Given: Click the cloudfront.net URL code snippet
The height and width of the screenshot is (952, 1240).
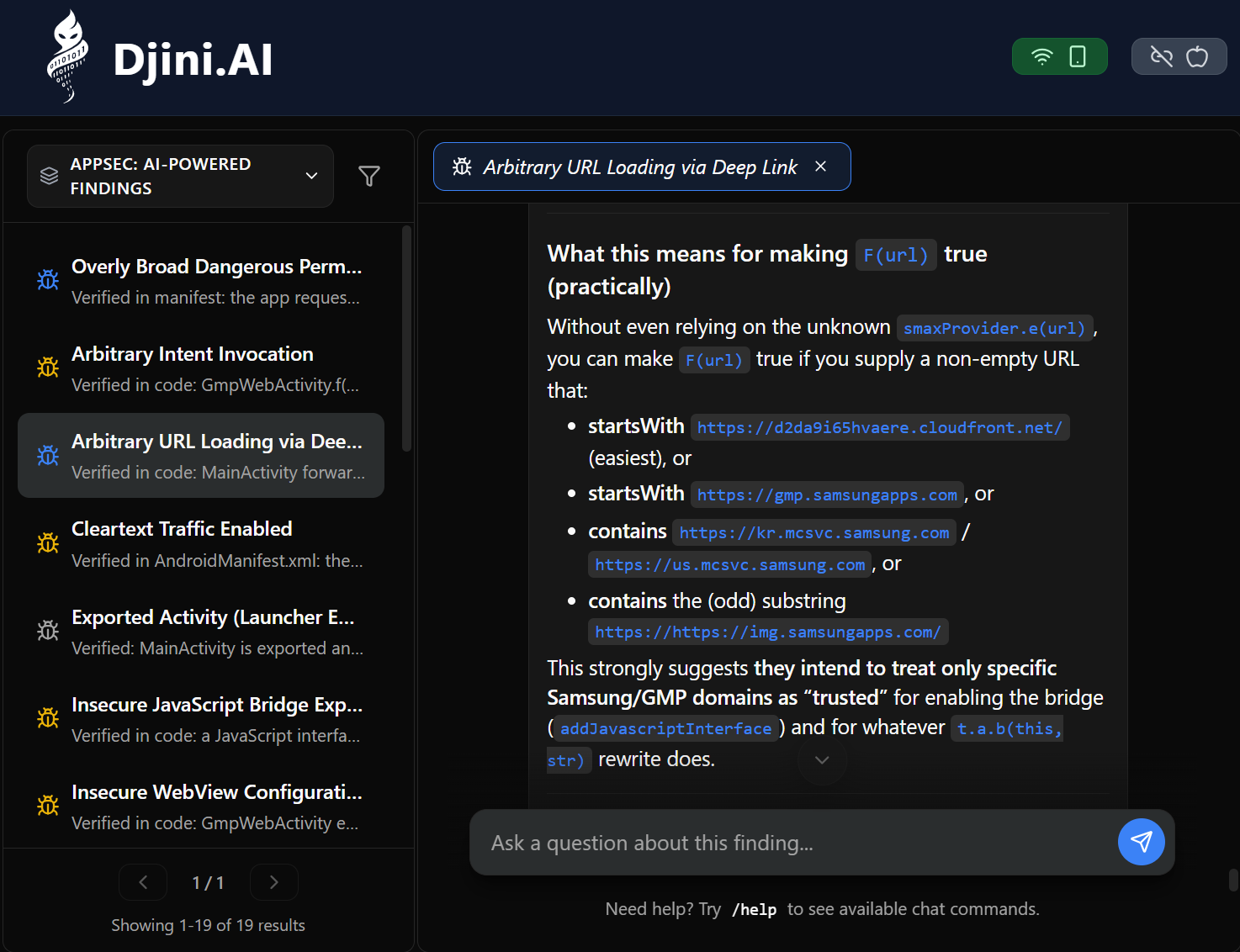Looking at the screenshot, I should (880, 427).
